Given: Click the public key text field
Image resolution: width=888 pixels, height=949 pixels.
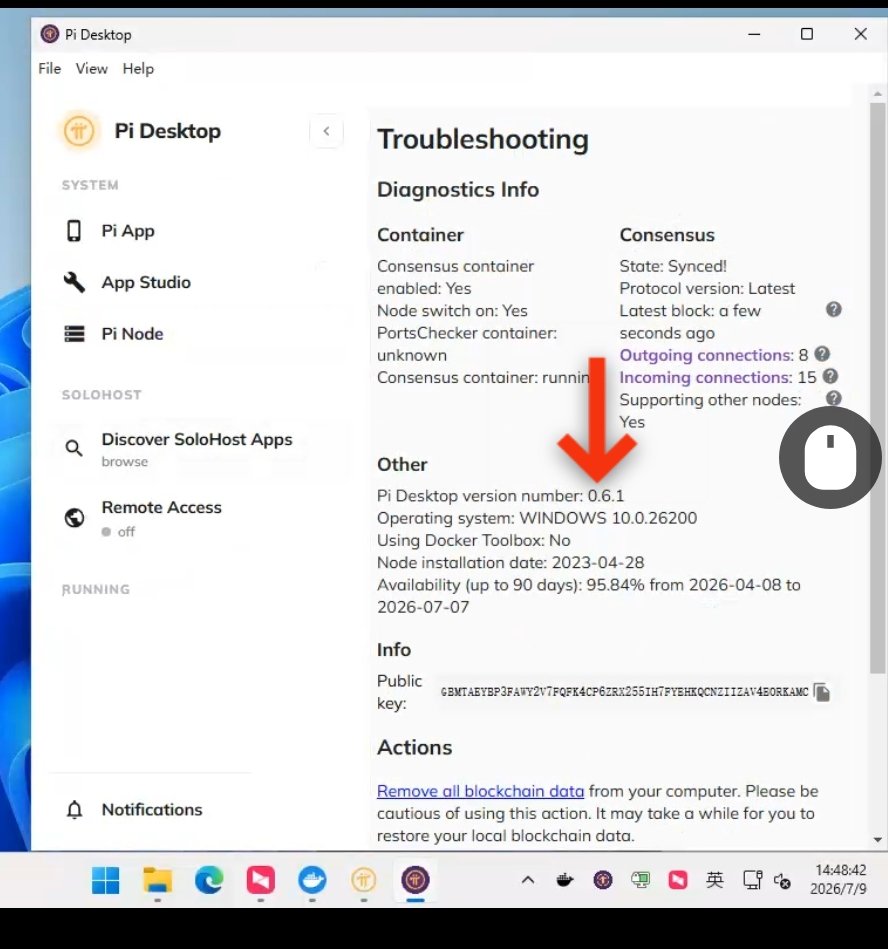Looking at the screenshot, I should pos(624,692).
